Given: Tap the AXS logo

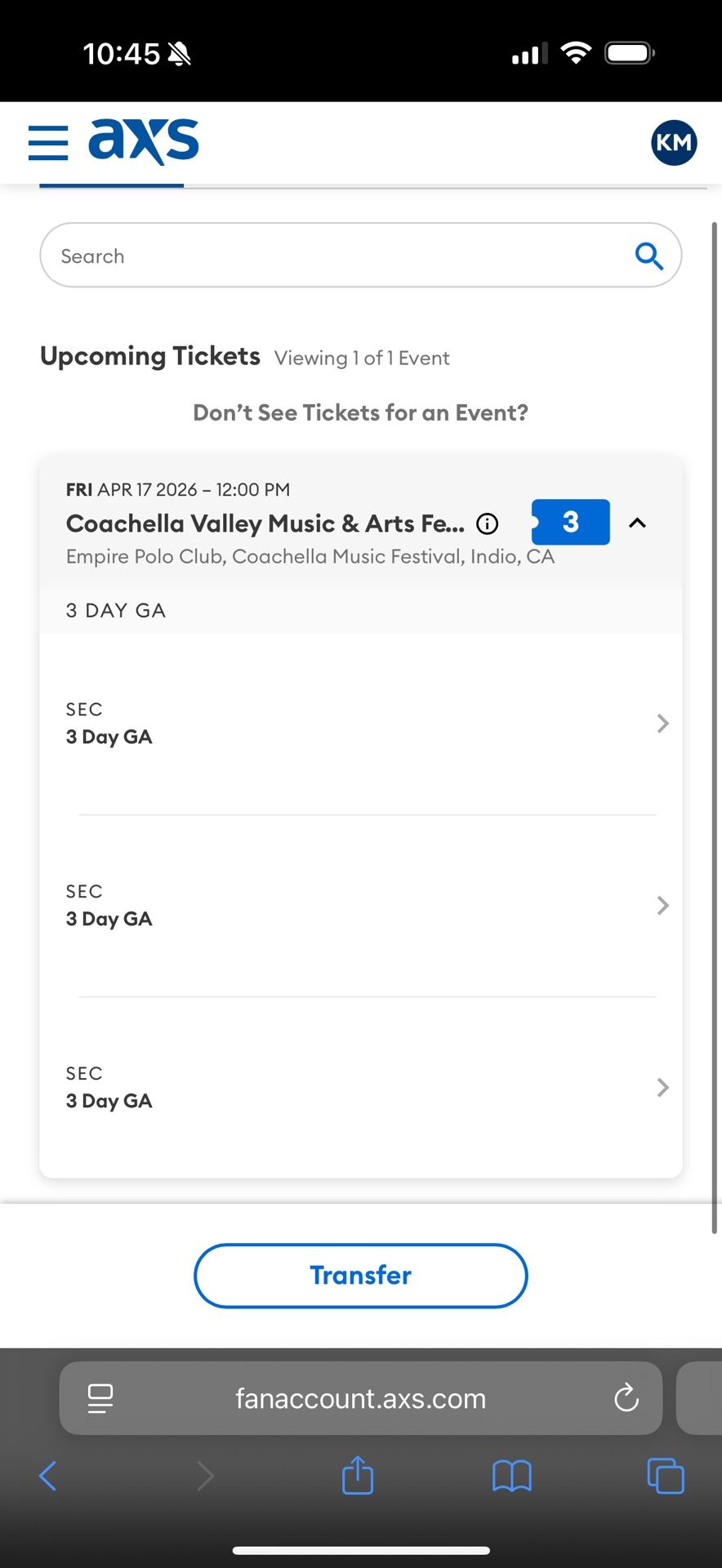Looking at the screenshot, I should click(x=144, y=141).
